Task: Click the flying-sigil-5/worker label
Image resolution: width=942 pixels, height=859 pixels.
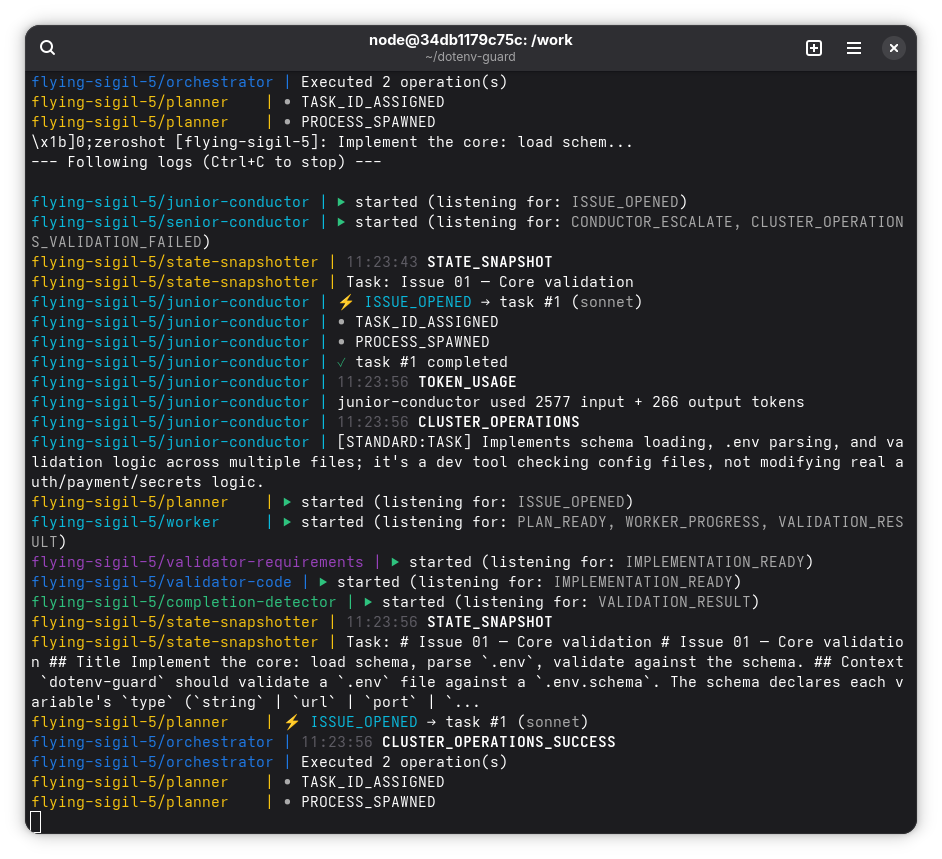Action: pos(125,522)
